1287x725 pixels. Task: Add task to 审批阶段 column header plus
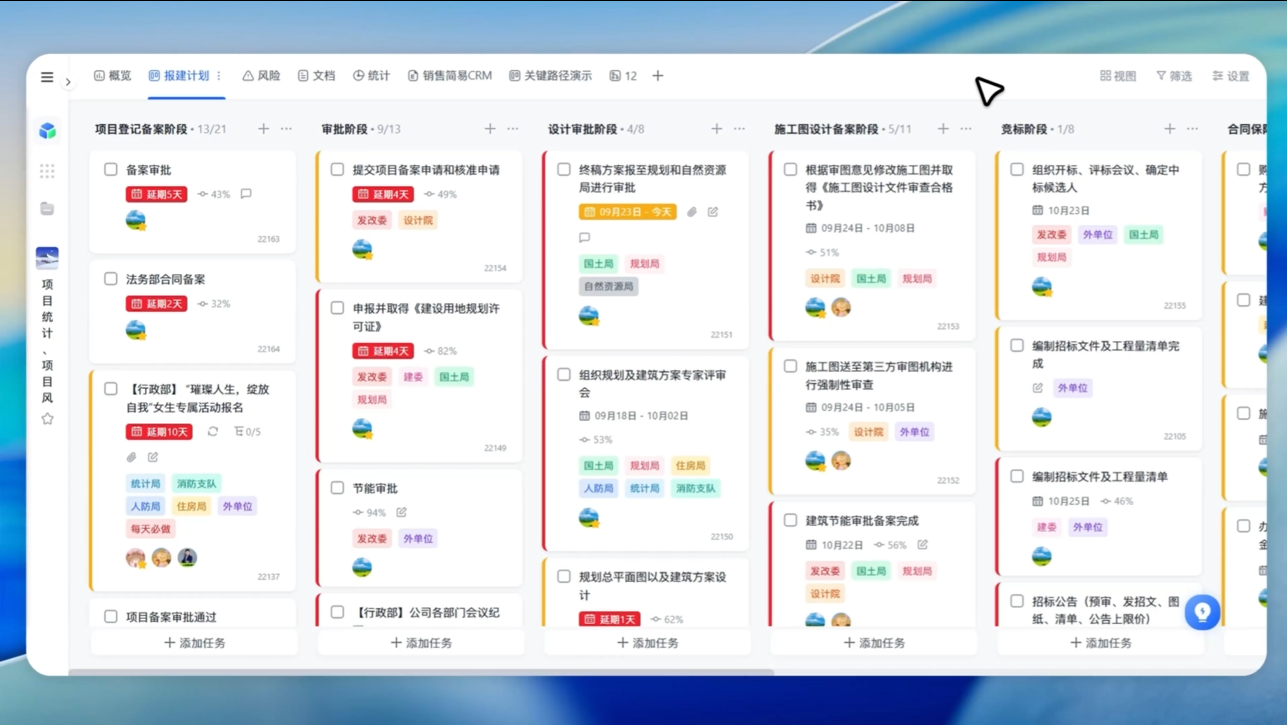(x=490, y=129)
